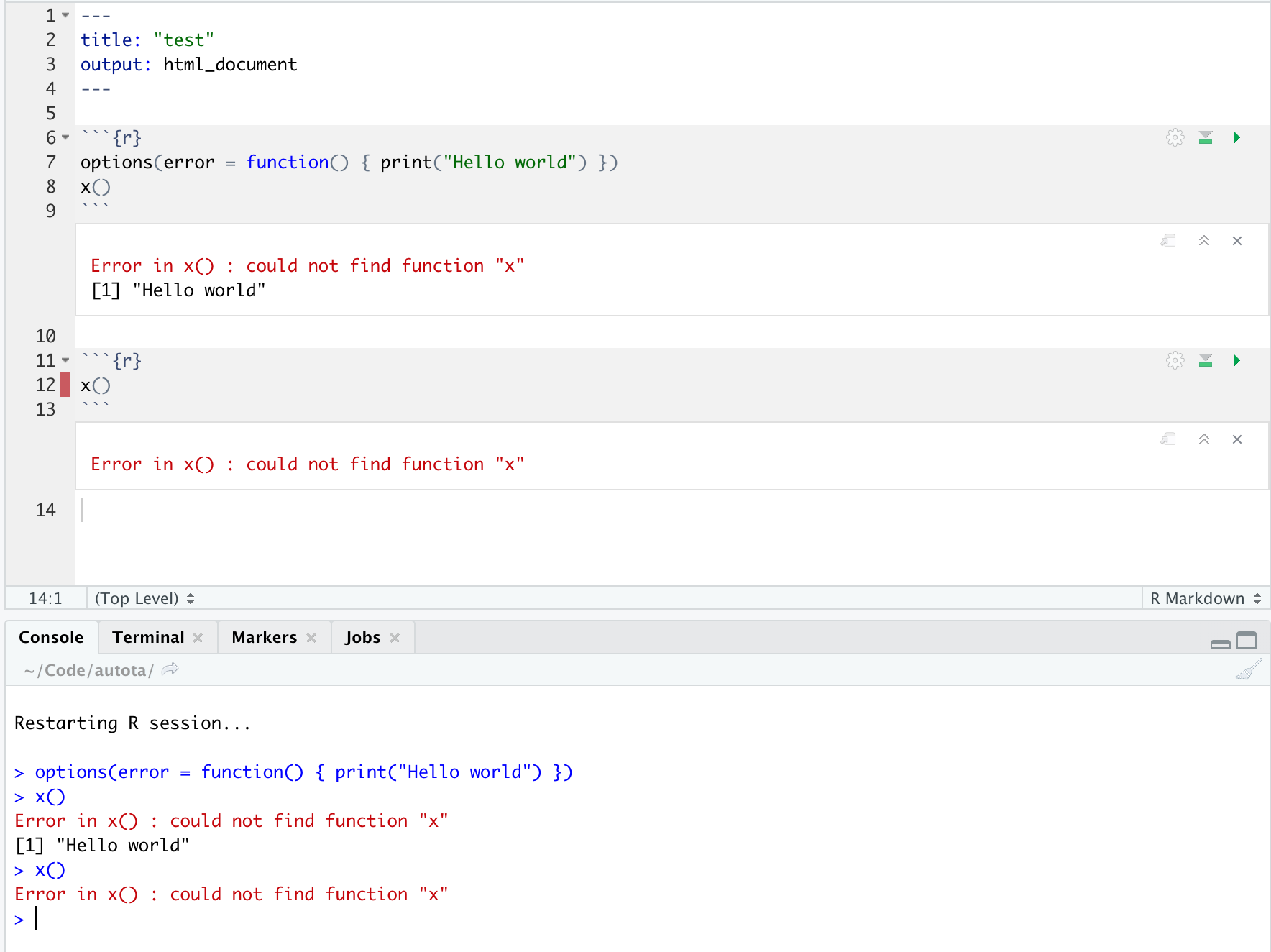Image resolution: width=1271 pixels, height=952 pixels.
Task: Switch to the Console tab
Action: pos(51,638)
